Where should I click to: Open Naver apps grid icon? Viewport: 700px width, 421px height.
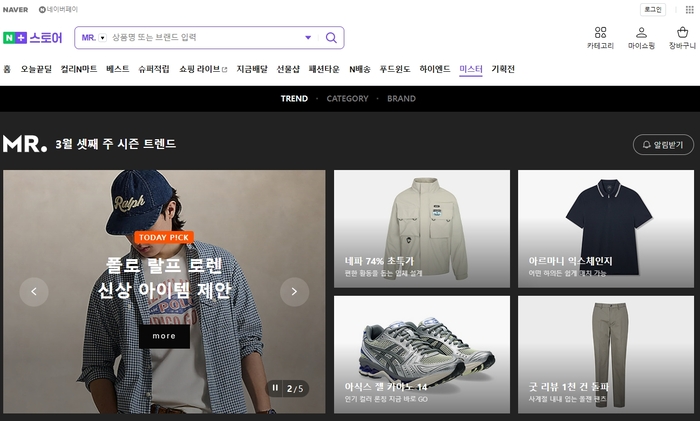pyautogui.click(x=689, y=9)
